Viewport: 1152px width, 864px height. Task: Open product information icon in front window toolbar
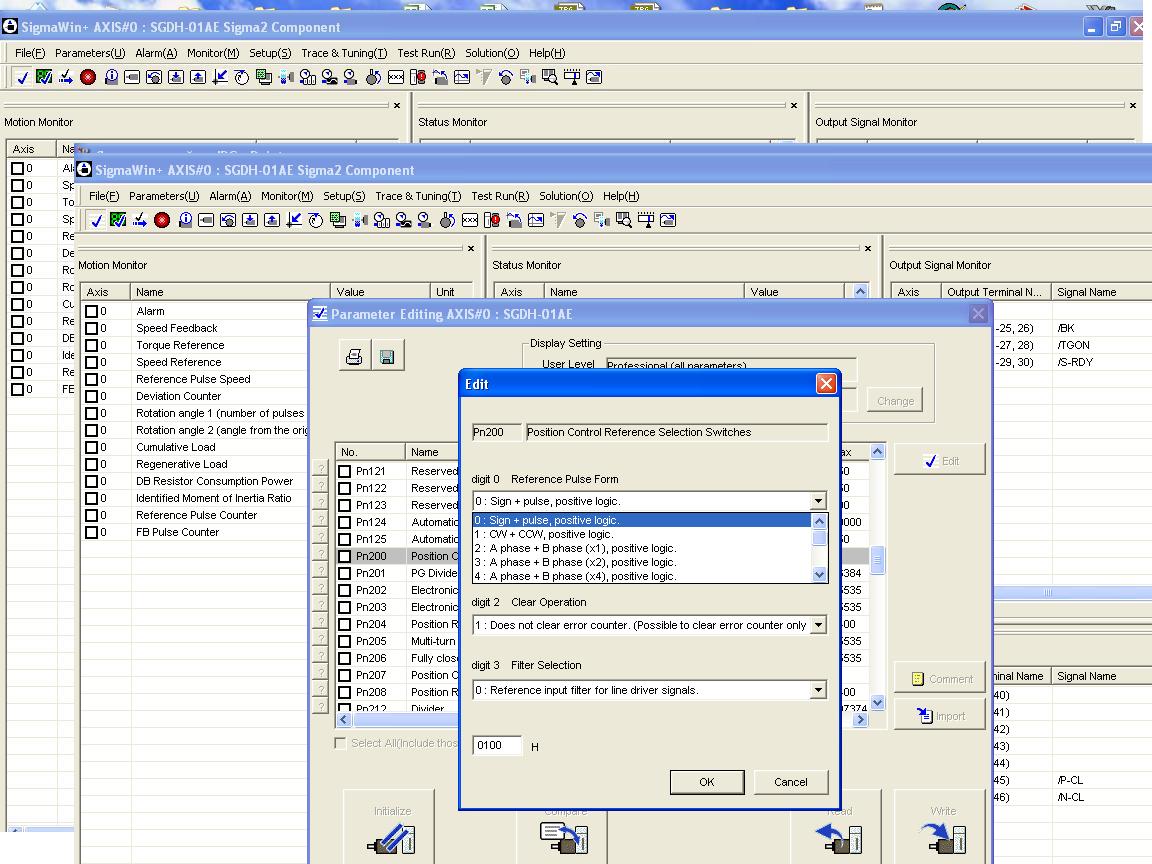tap(185, 220)
